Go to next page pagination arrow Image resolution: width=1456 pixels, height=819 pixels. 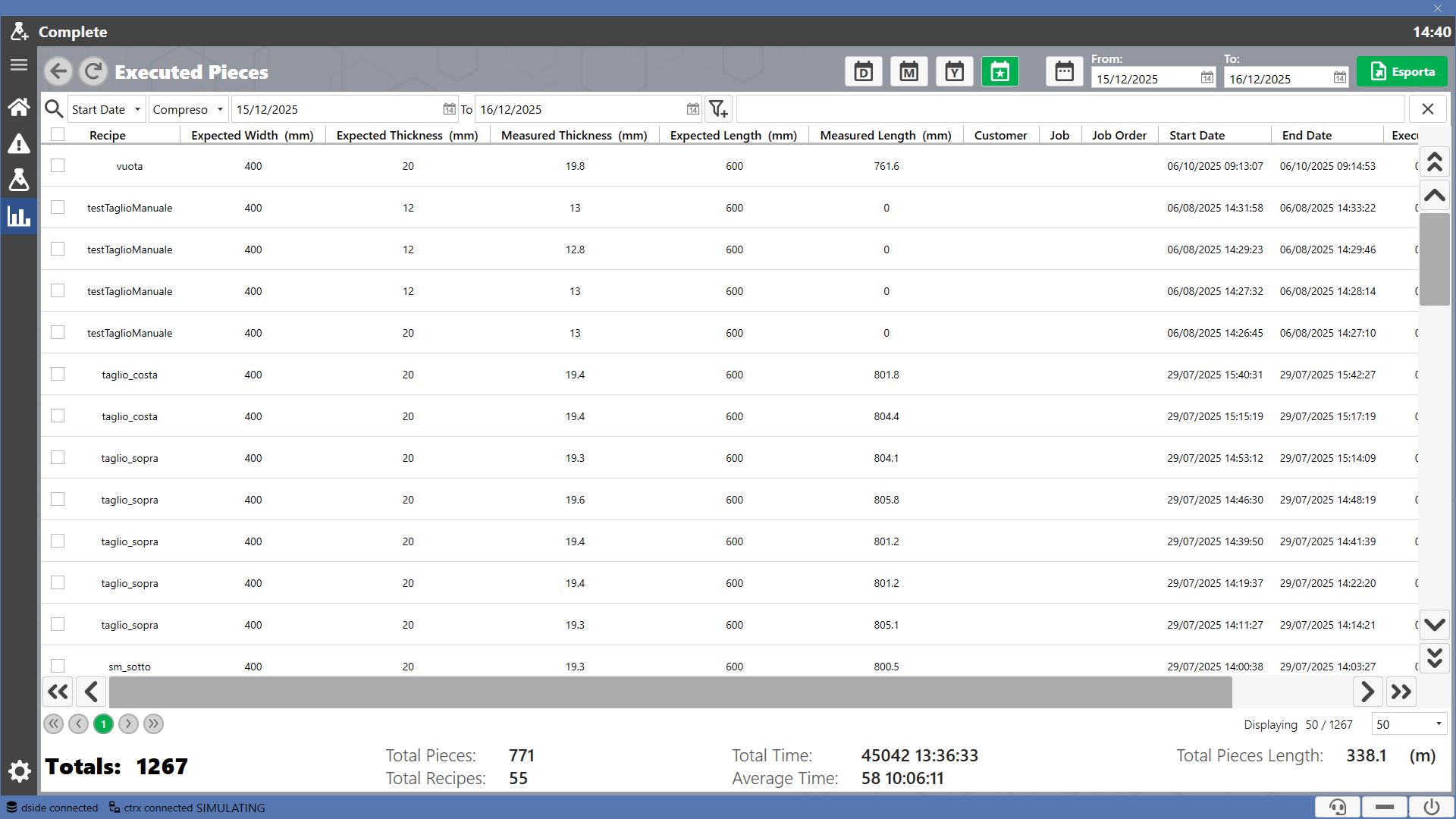point(128,724)
